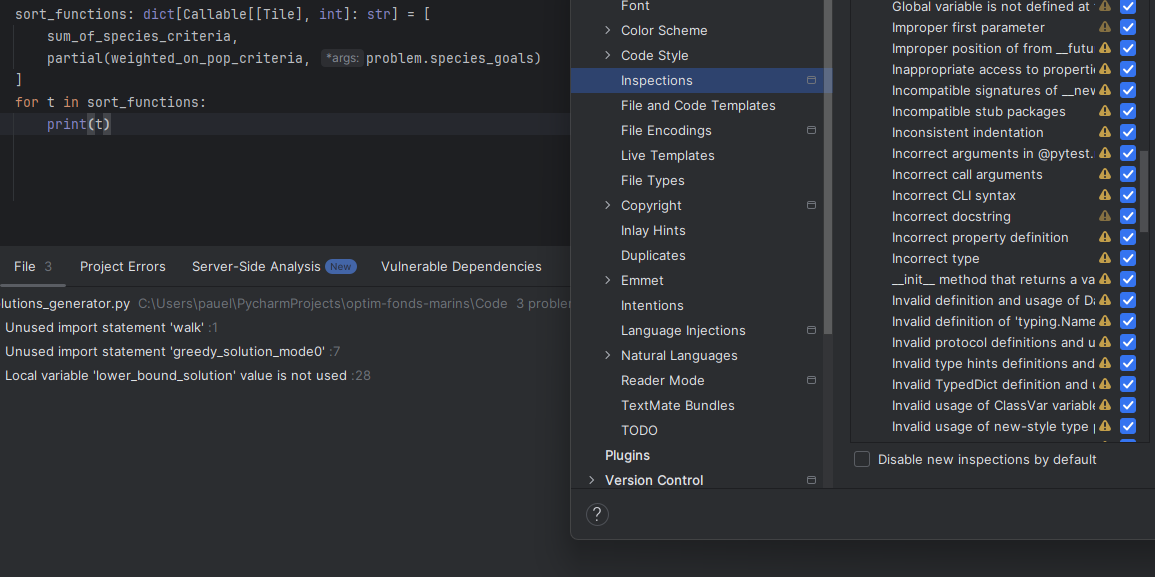Click warning icon for Invalid definition of typing.Name
The image size is (1155, 577).
[x=1105, y=321]
